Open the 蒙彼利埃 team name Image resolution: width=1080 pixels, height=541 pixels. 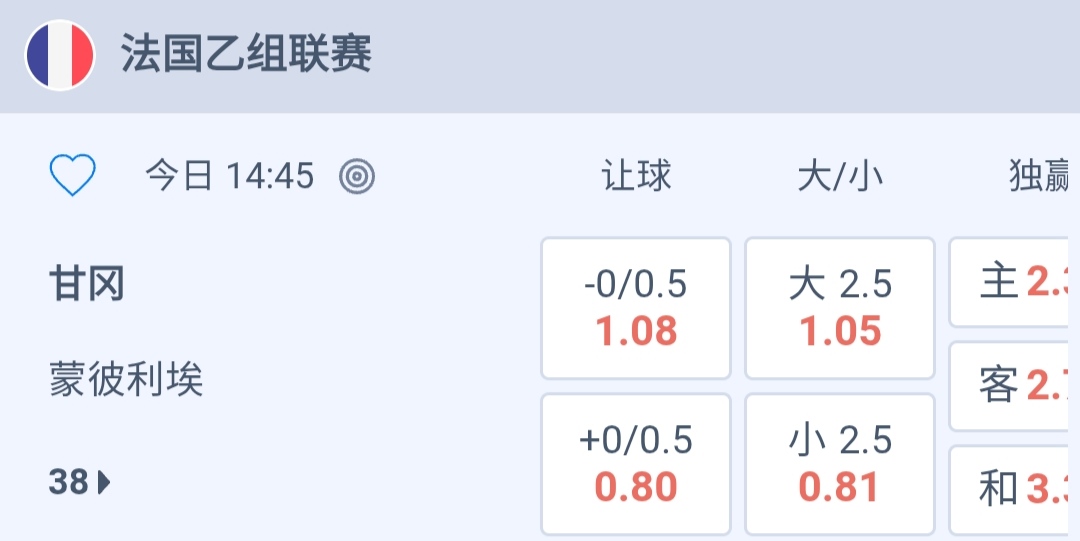(x=126, y=380)
